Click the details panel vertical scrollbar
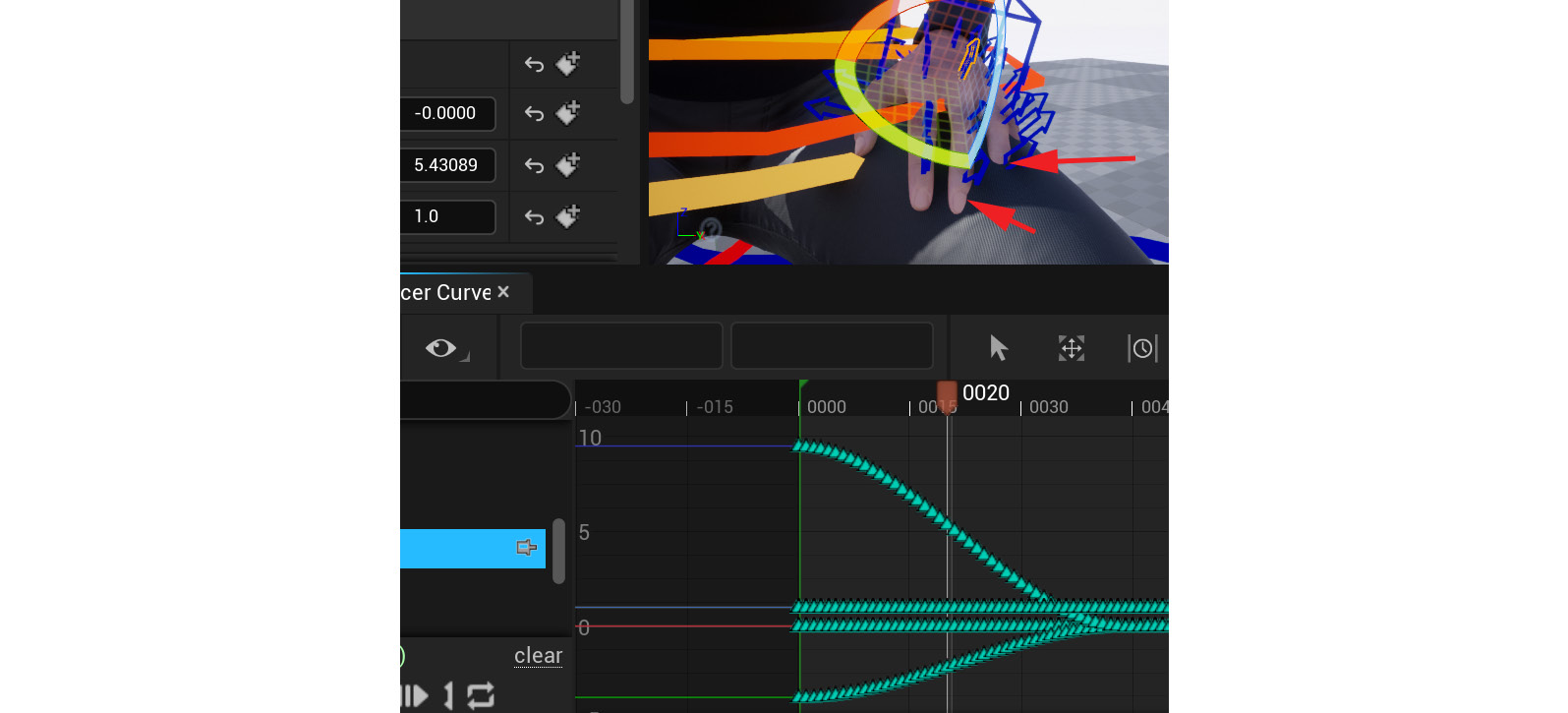This screenshot has height=713, width=1568. [x=627, y=51]
